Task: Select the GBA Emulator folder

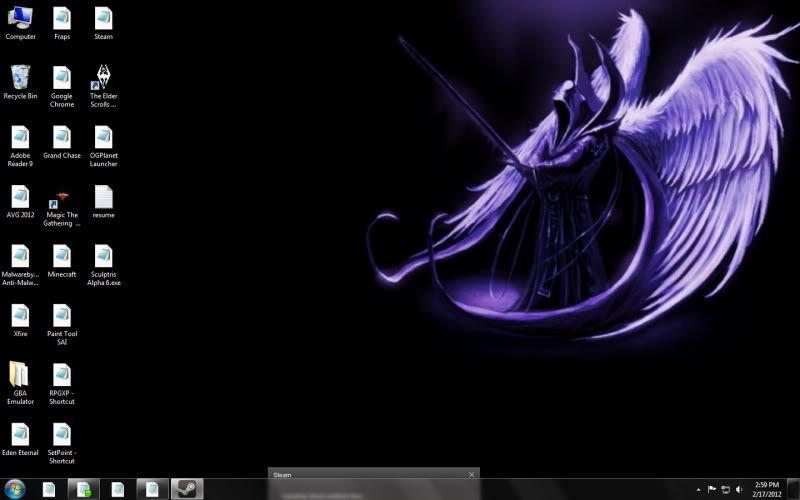Action: [20, 384]
